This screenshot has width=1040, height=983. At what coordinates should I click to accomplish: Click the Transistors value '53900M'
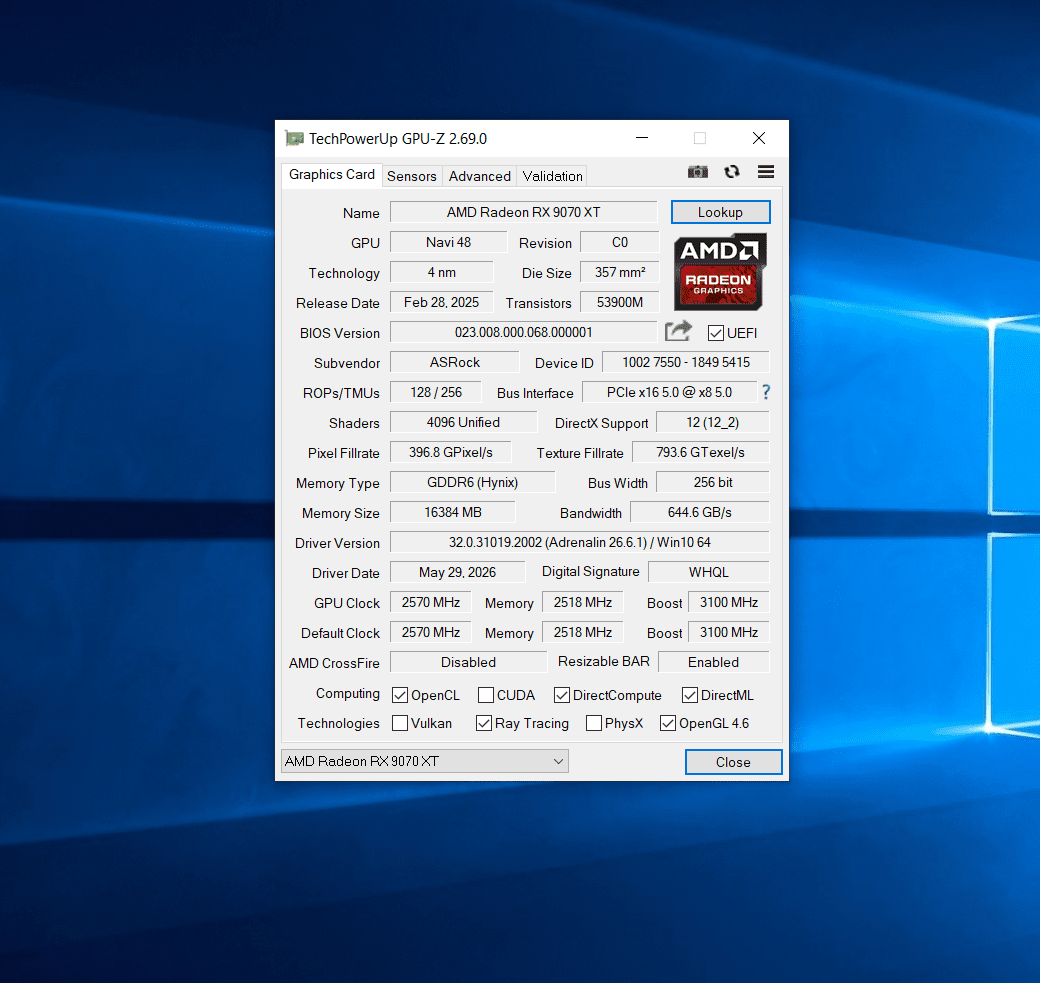point(619,302)
